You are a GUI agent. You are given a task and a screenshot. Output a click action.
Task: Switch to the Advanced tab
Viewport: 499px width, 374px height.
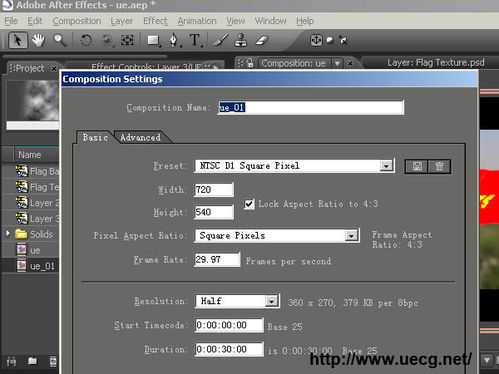coord(140,137)
